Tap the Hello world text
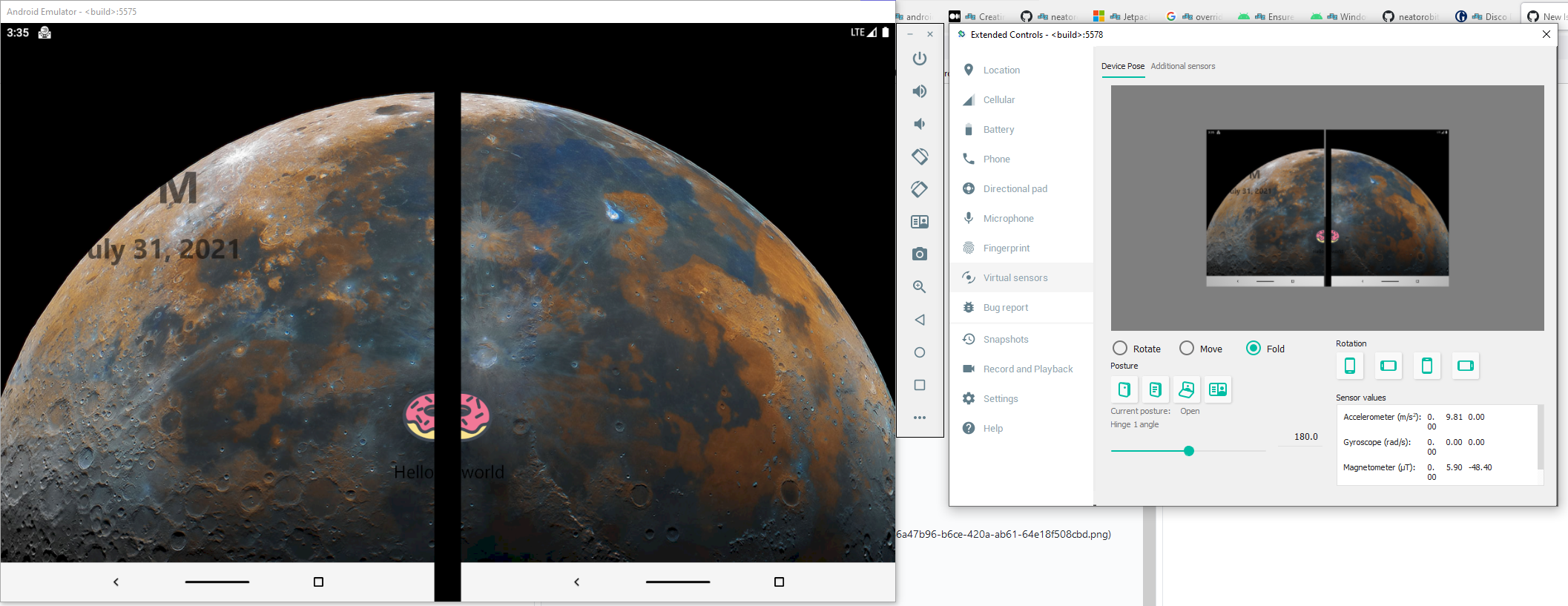 pos(449,472)
